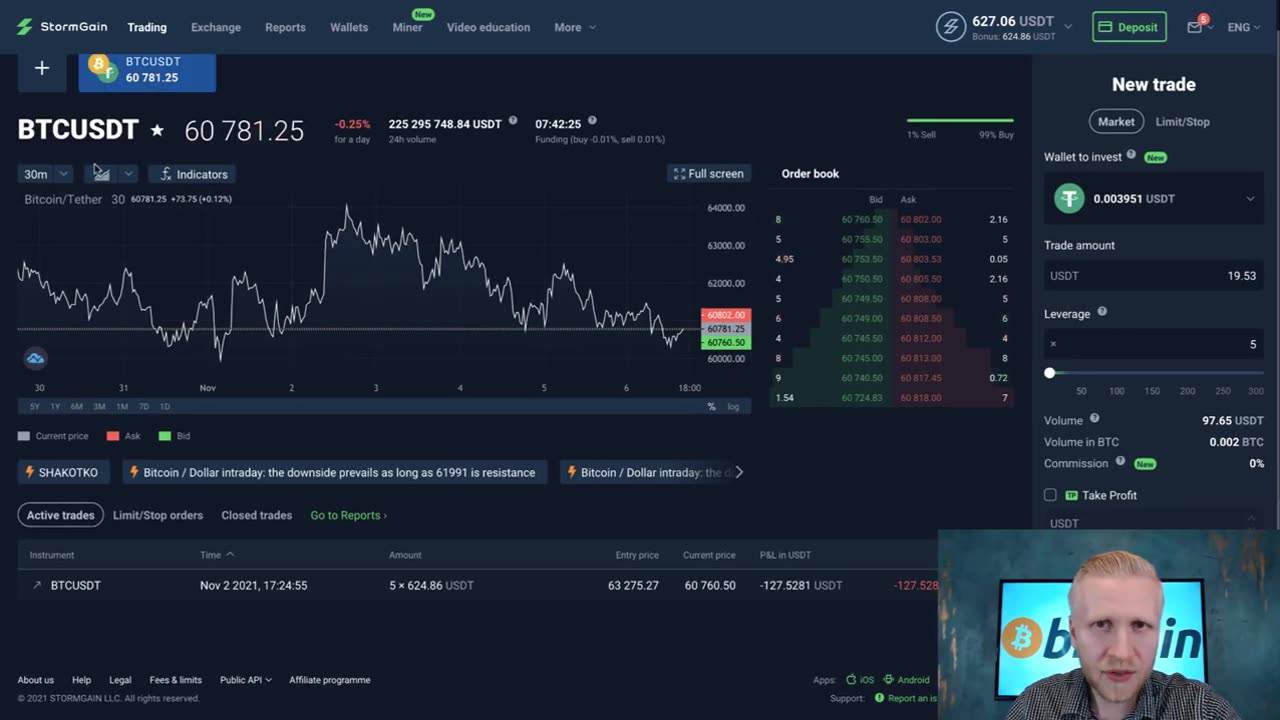Open the ENG language dropdown
This screenshot has width=1280, height=720.
click(1245, 27)
